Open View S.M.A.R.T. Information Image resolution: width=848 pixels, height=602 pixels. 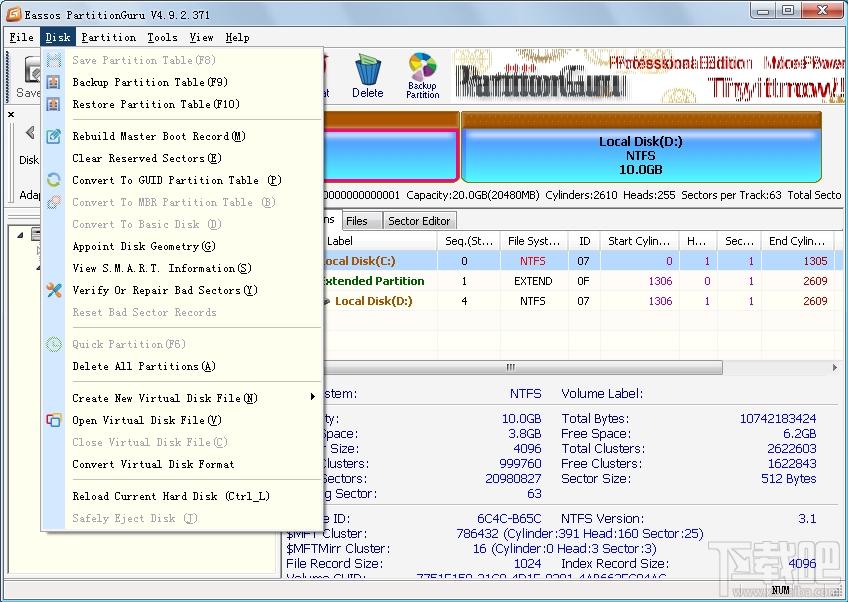(182, 268)
